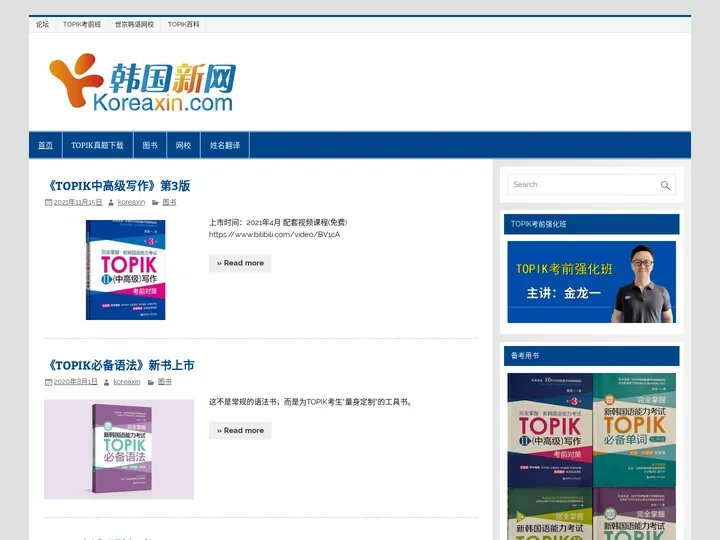Click the Koreaxin.com site logo
Screen dimensions: 720x540
[142, 83]
